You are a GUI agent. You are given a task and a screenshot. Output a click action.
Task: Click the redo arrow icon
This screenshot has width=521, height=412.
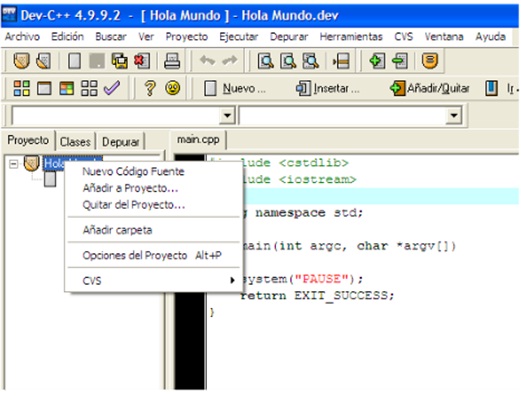(x=230, y=61)
